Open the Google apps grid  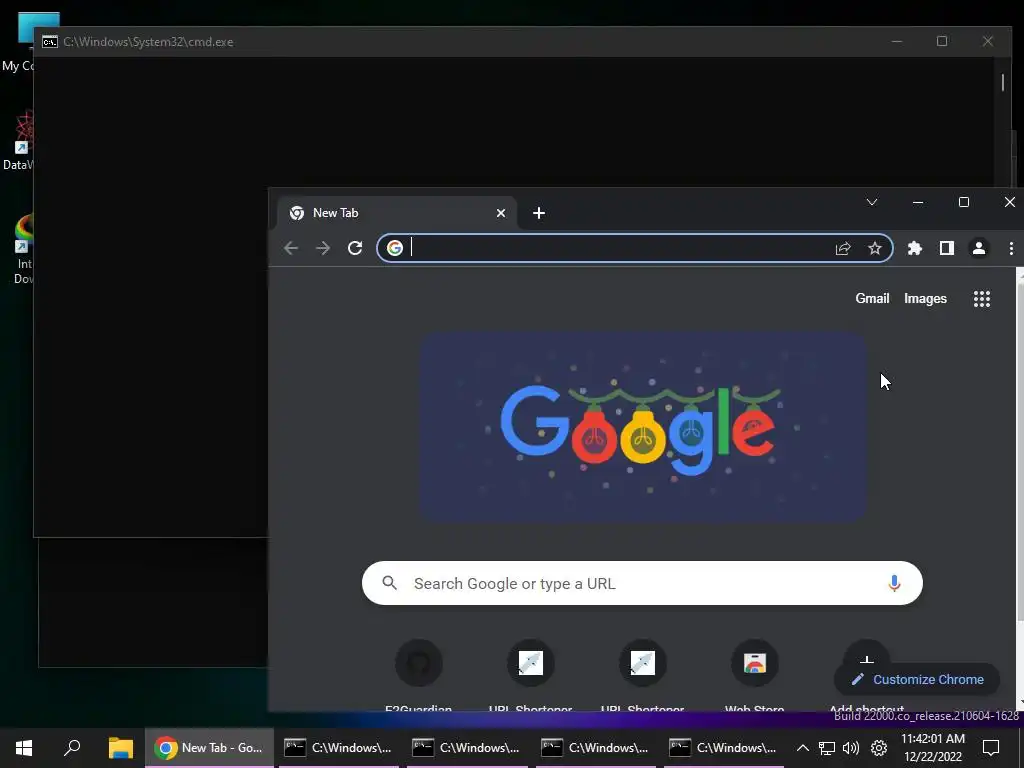982,299
